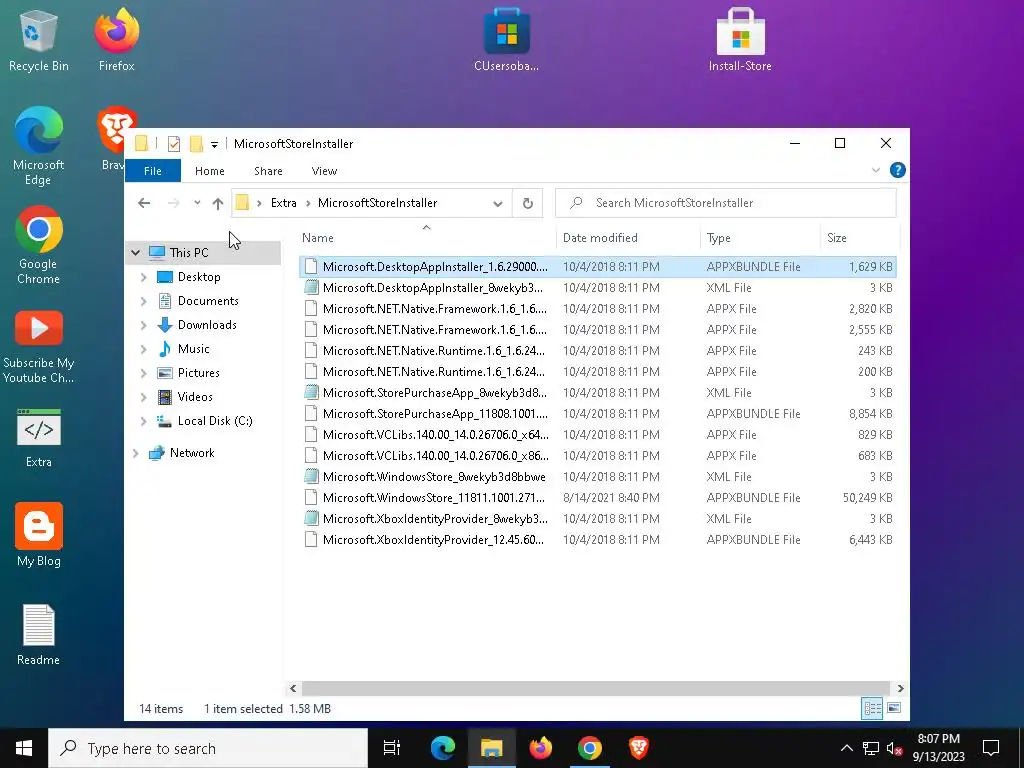Open Task View on the taskbar
Screen dimensions: 1024x768
(x=392, y=748)
